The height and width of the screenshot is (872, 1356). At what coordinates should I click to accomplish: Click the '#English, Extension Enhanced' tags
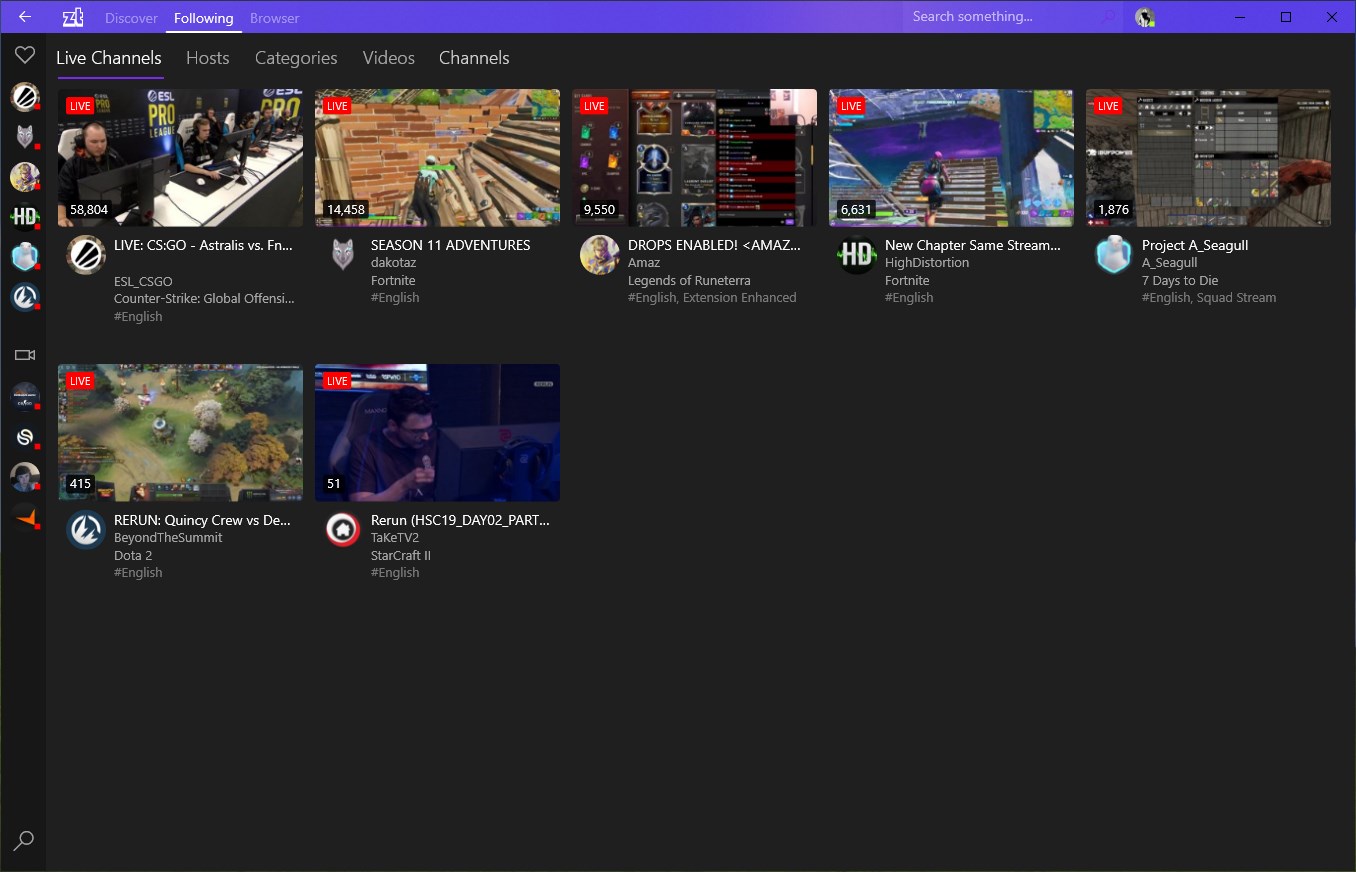pyautogui.click(x=712, y=298)
